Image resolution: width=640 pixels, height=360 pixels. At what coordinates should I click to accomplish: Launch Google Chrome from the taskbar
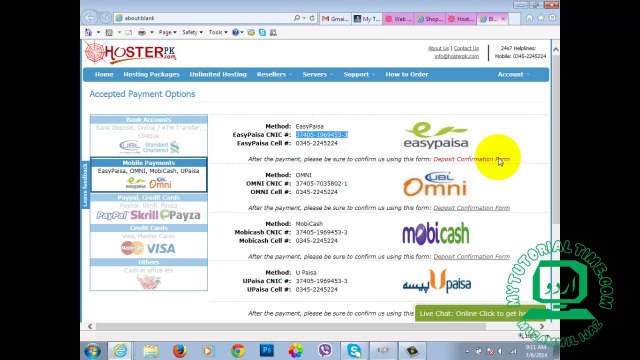pyautogui.click(x=238, y=351)
